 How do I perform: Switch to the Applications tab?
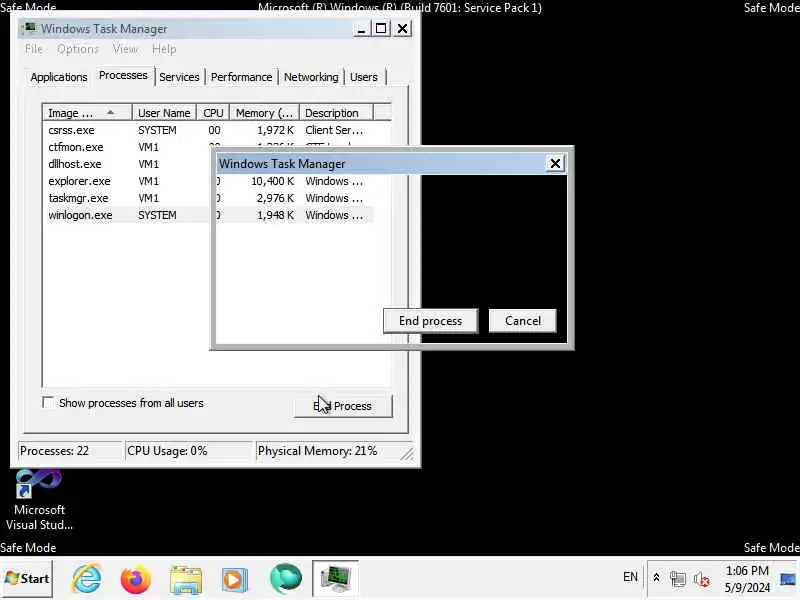click(59, 77)
